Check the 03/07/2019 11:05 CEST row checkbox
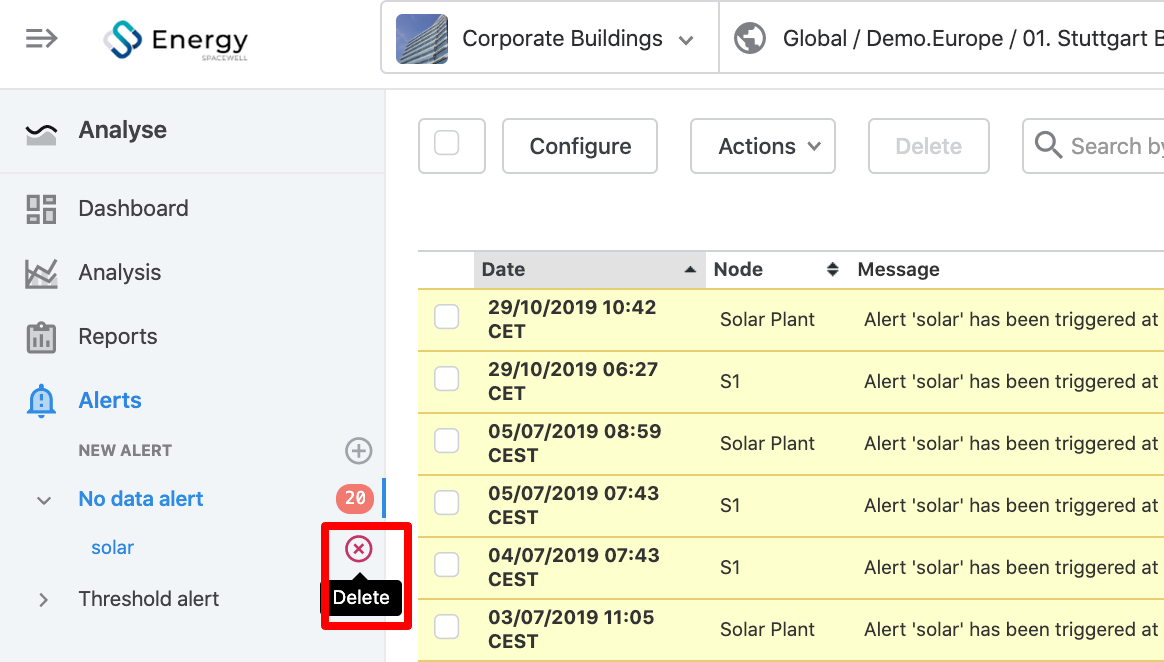 [447, 627]
